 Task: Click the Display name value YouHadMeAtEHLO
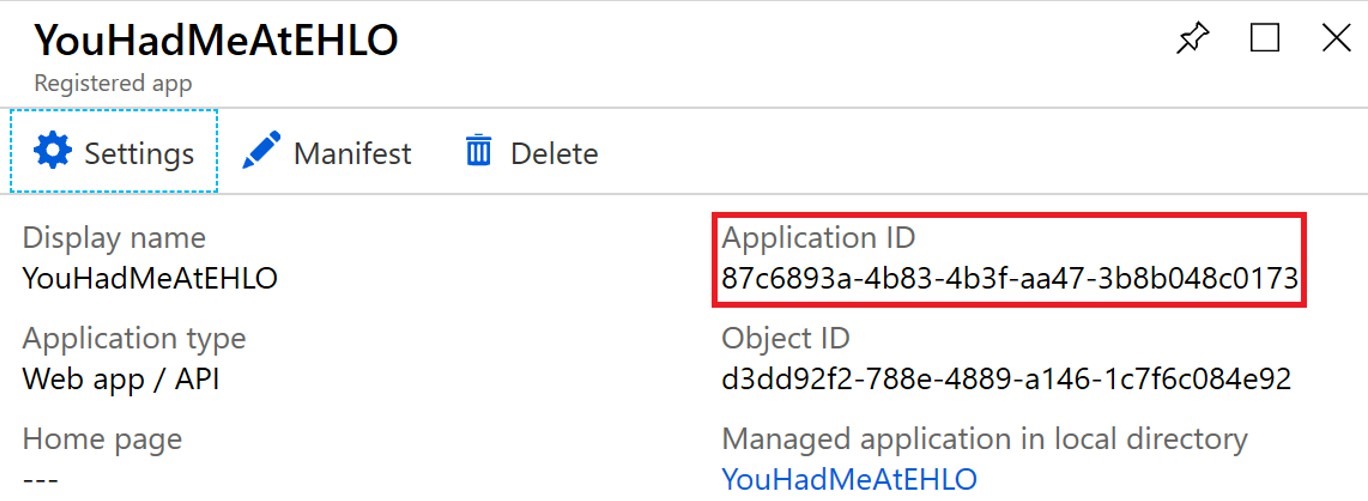(x=150, y=278)
